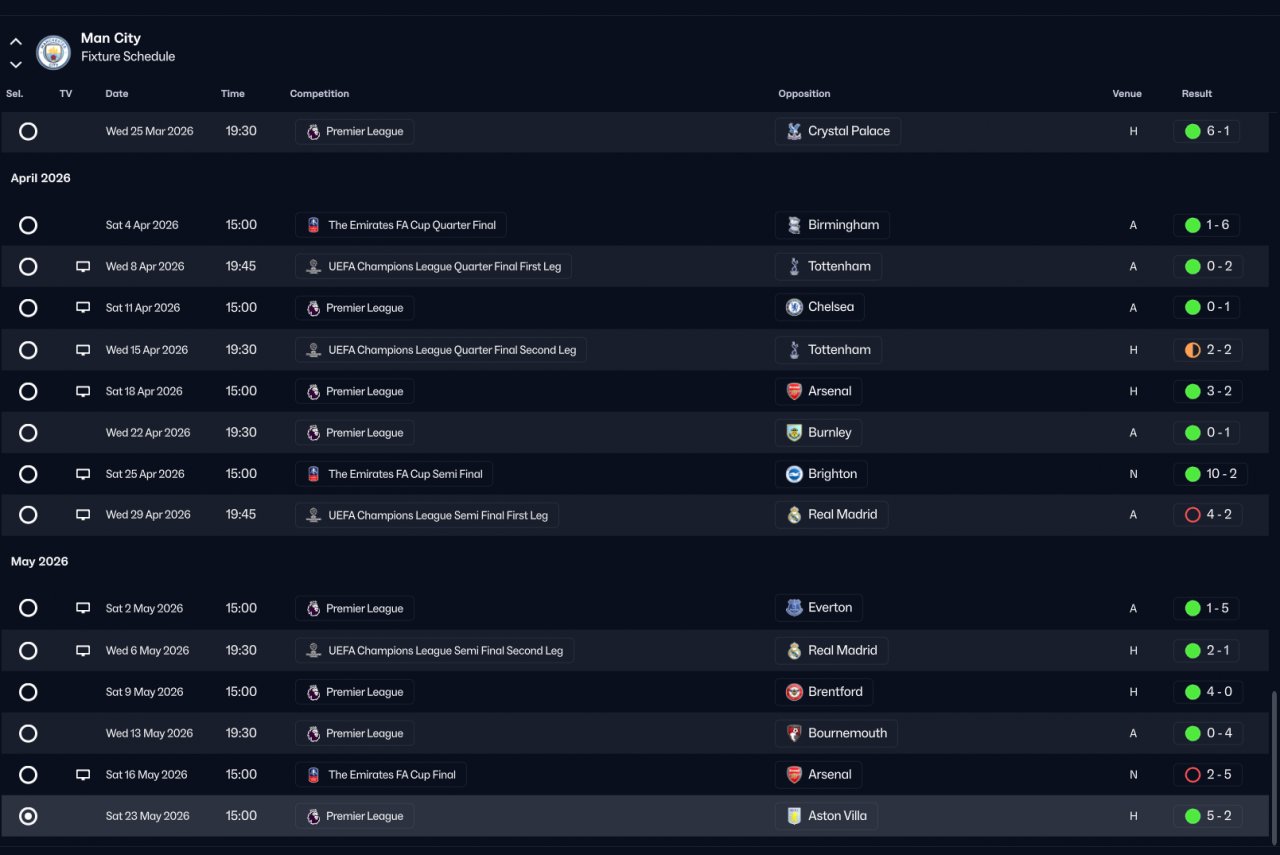Screen dimensions: 1280x855
Task: Toggle the selected Aston Villa fixture radio
Action: 28,816
